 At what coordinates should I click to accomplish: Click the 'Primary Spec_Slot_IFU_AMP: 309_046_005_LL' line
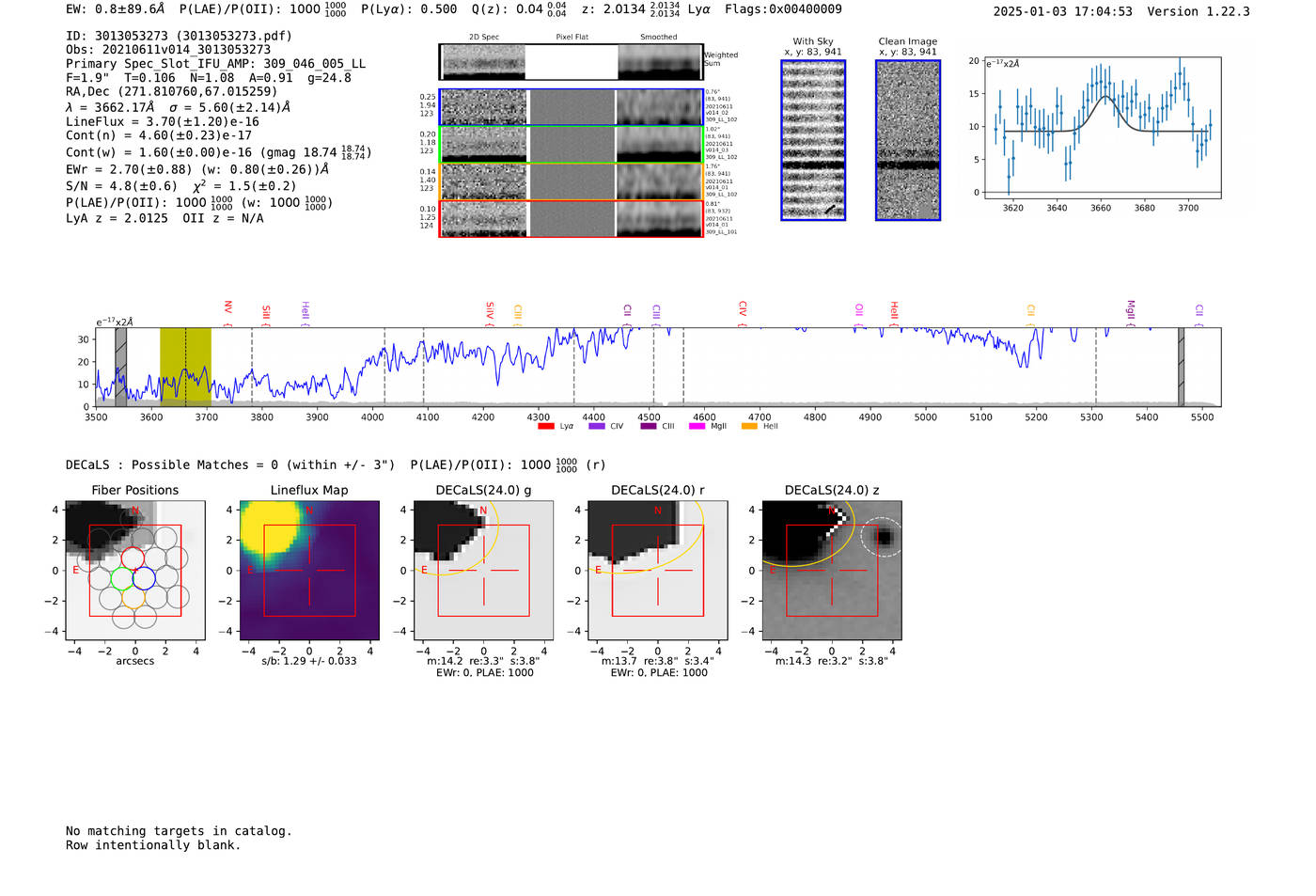[216, 64]
